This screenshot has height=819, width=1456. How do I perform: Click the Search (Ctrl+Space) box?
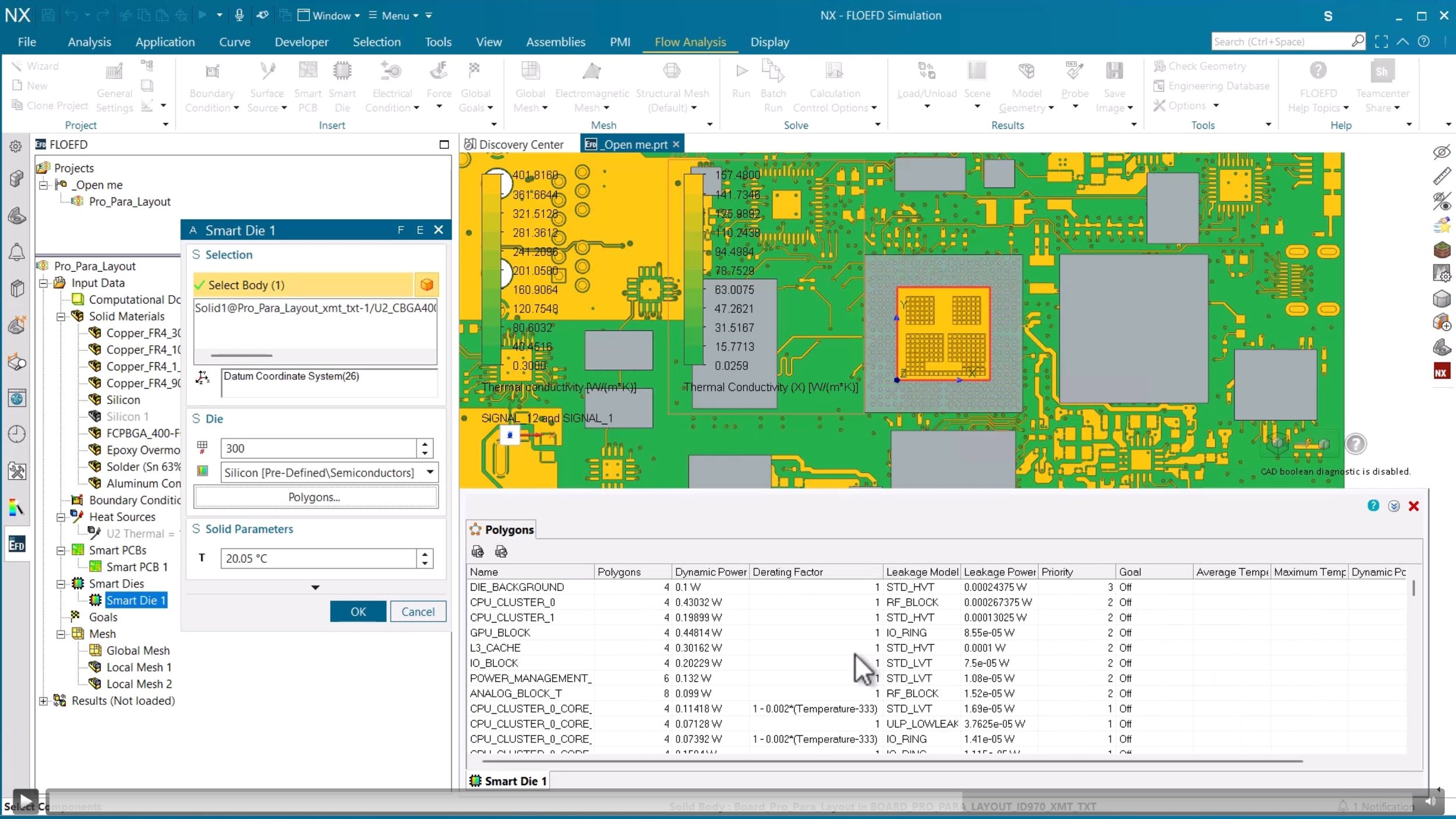click(x=1281, y=41)
